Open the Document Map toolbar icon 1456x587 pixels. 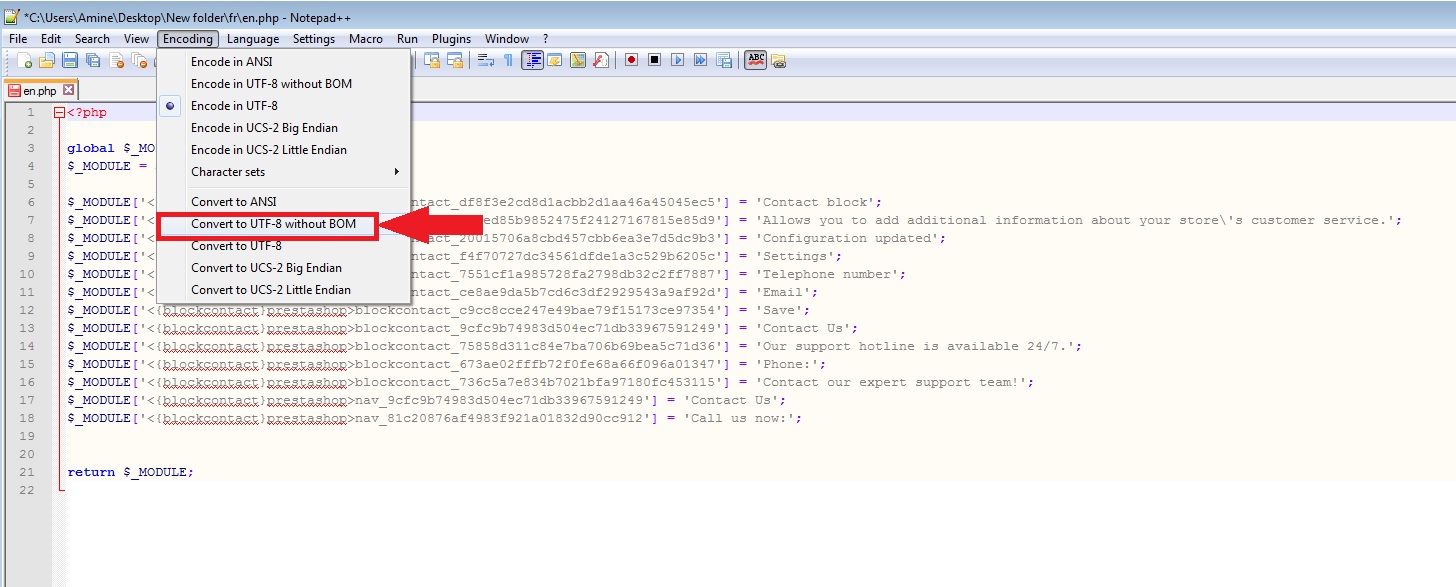tap(578, 60)
